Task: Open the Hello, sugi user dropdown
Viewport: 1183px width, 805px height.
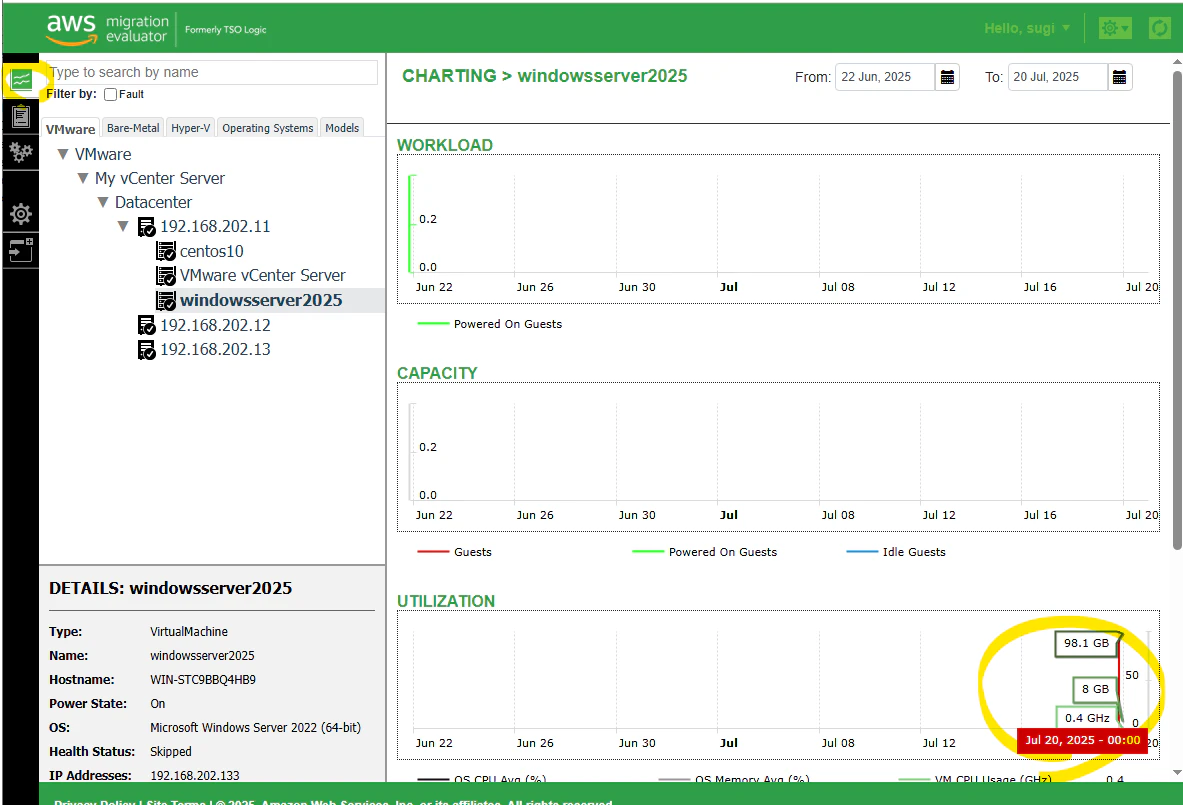Action: click(1027, 28)
